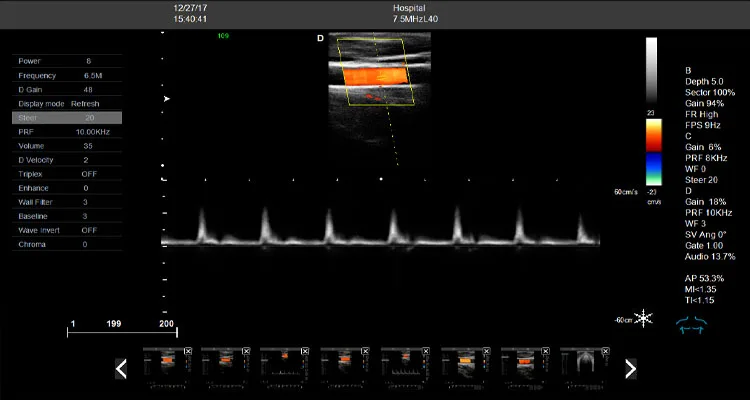Viewport: 750px width, 400px height.
Task: Select the Wall Filter parameter row
Action: click(67, 202)
